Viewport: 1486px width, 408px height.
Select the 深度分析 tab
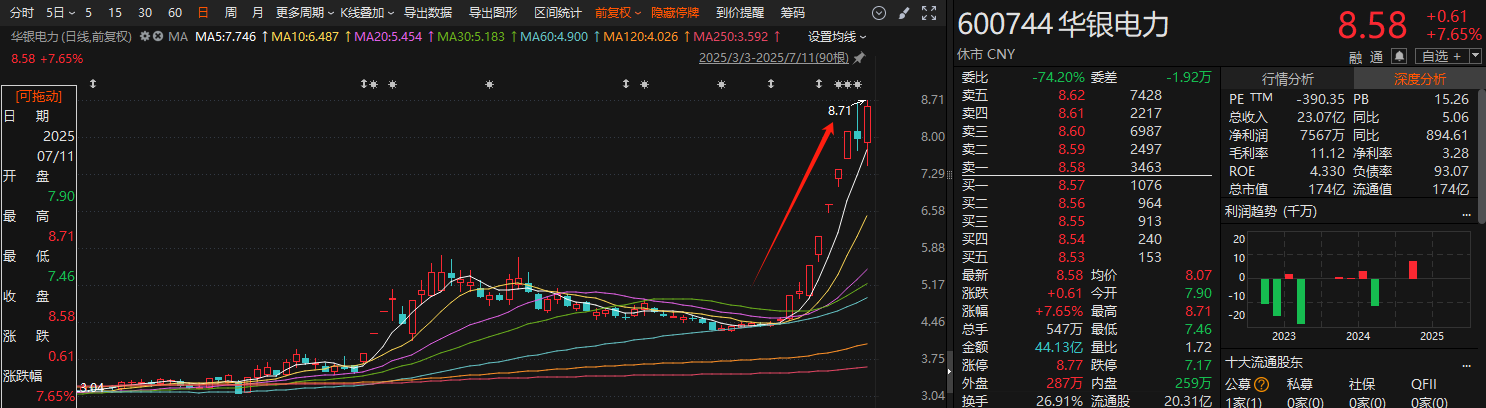(1419, 79)
